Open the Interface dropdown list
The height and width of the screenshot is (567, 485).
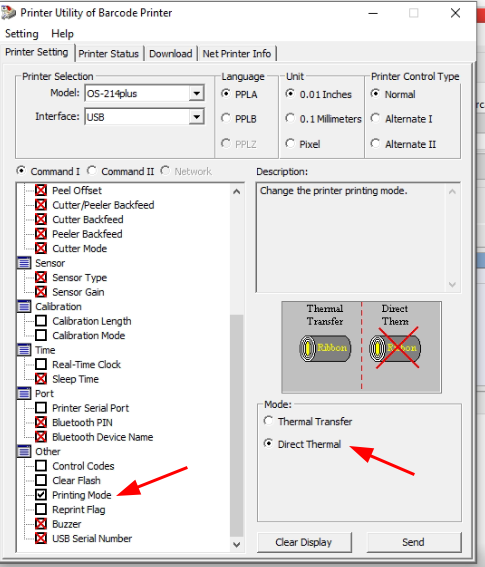(x=196, y=117)
